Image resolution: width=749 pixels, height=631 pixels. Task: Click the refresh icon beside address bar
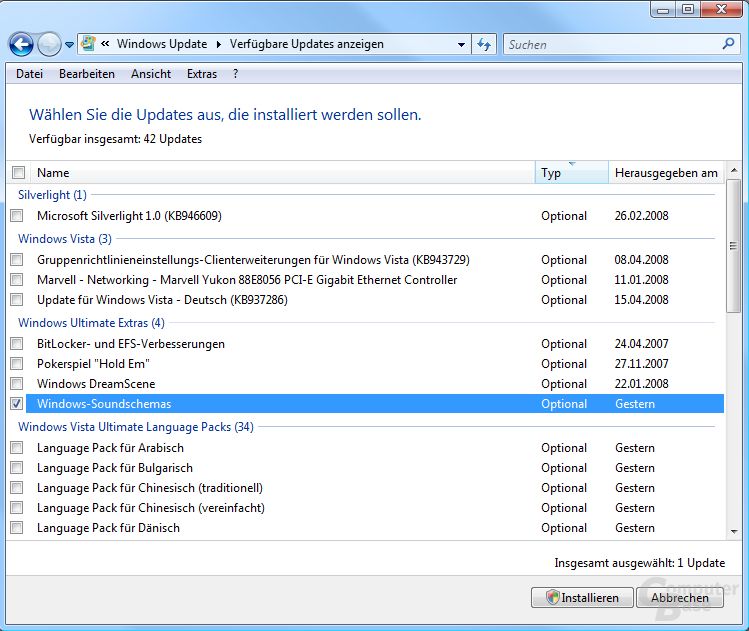pyautogui.click(x=484, y=44)
